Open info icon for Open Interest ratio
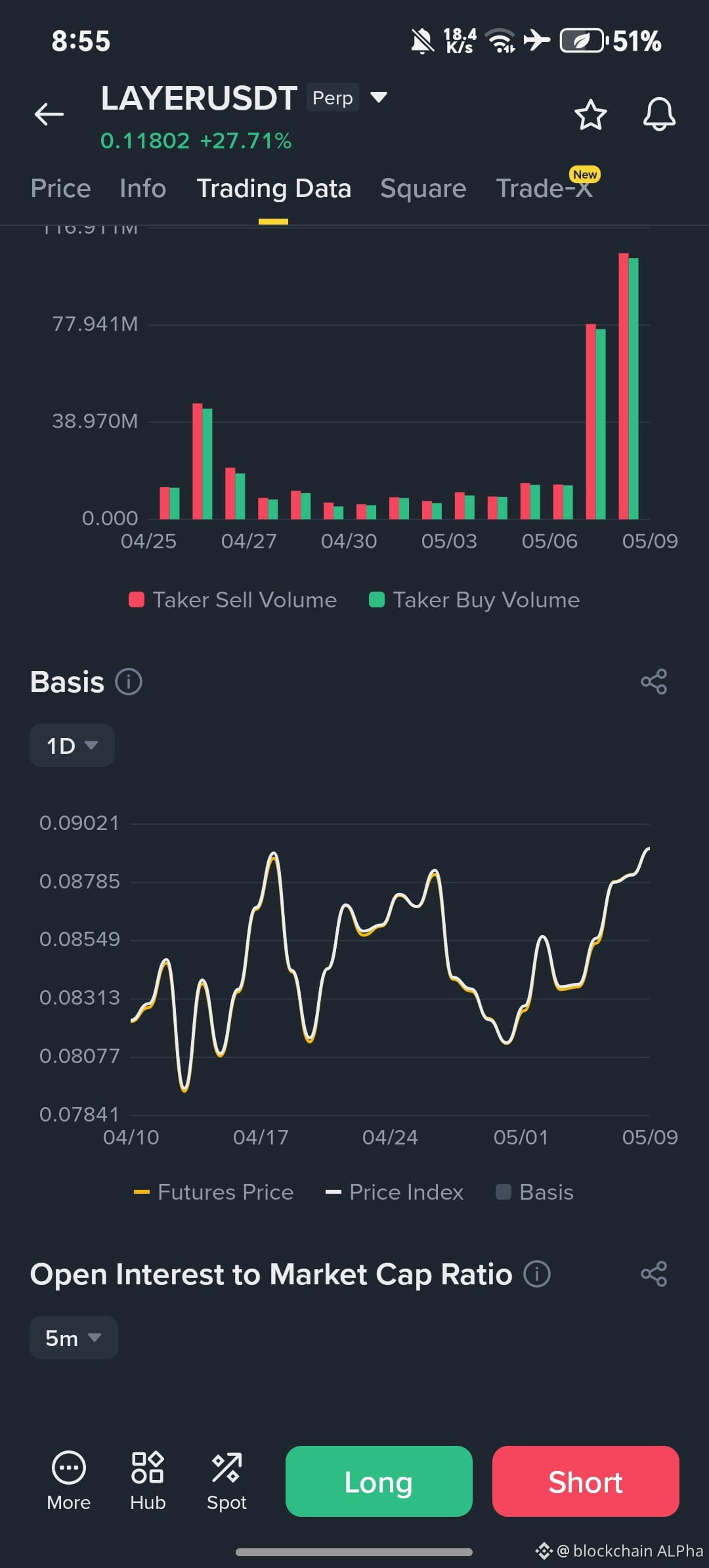709x1568 pixels. click(537, 1274)
